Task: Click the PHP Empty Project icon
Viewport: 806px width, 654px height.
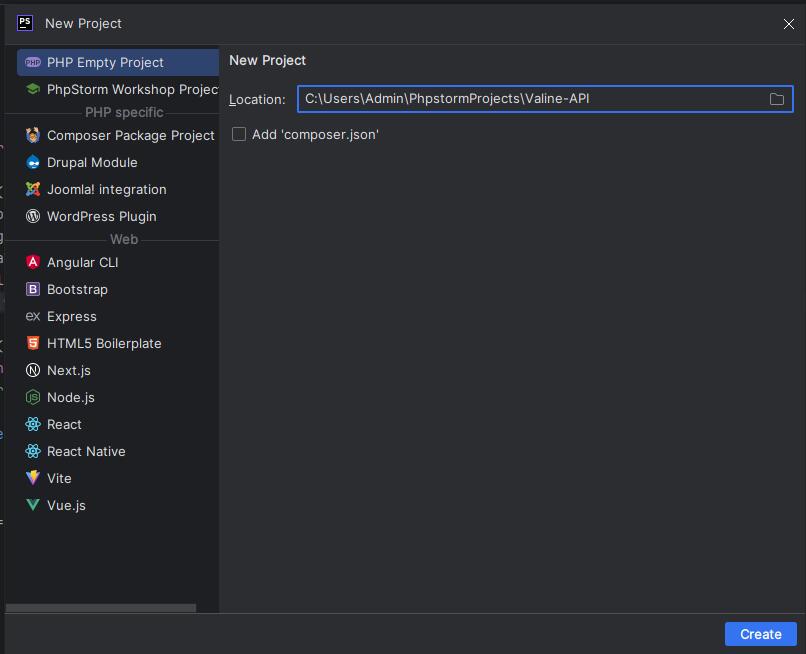Action: point(33,62)
